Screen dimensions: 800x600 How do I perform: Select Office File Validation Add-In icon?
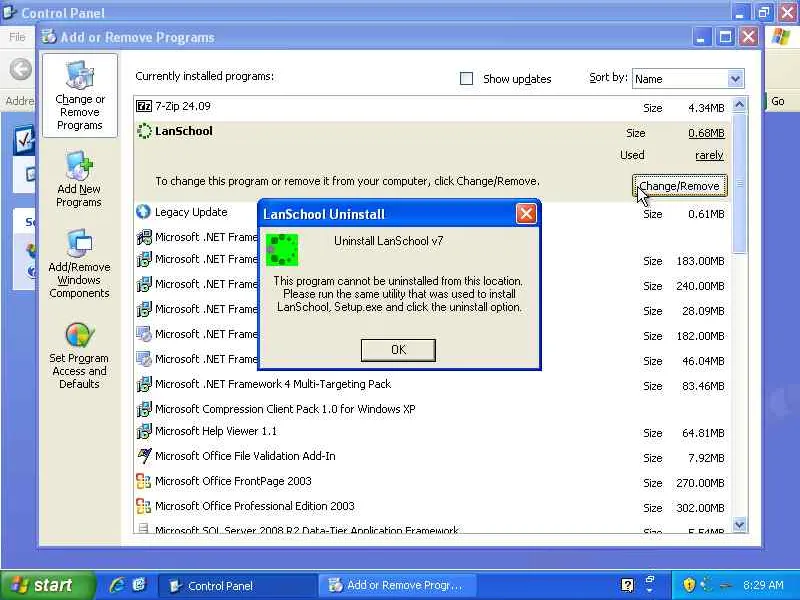point(144,456)
